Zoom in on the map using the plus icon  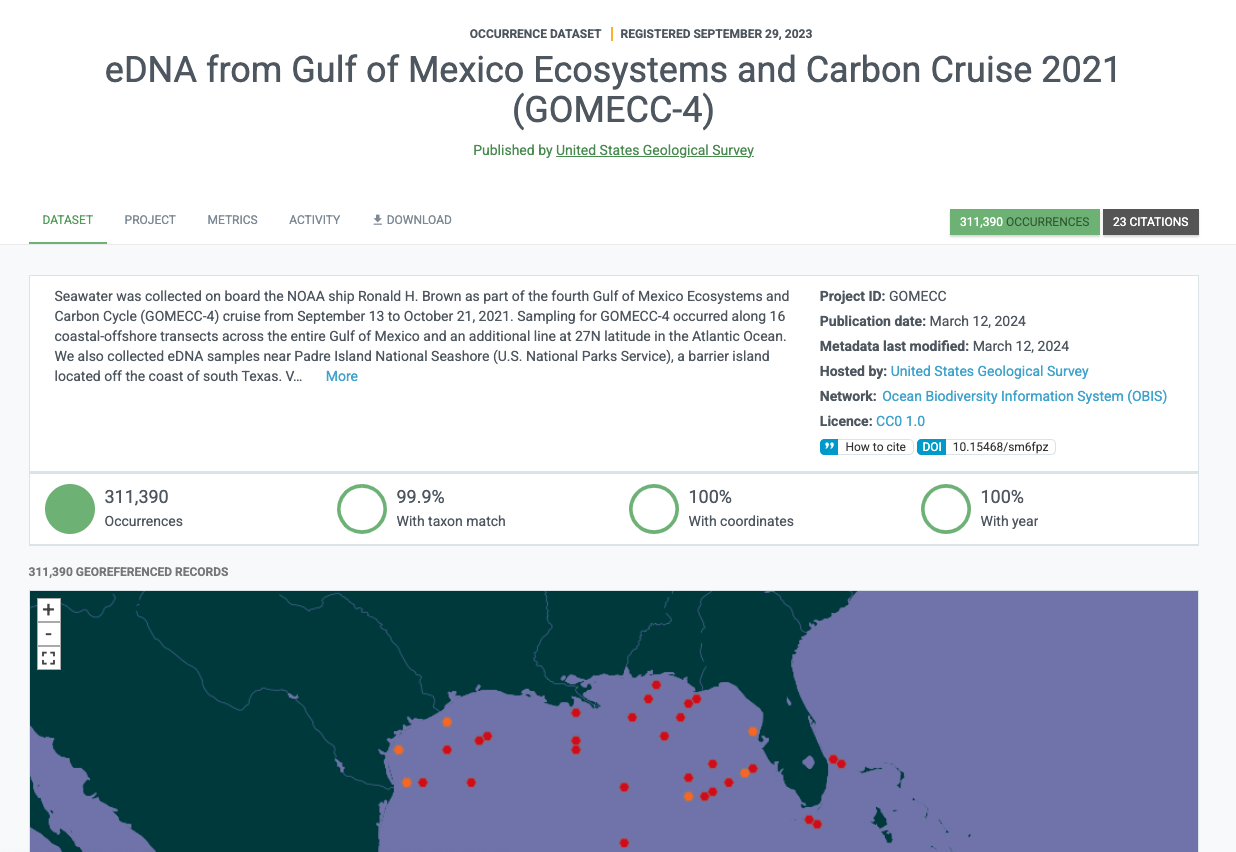[48, 608]
